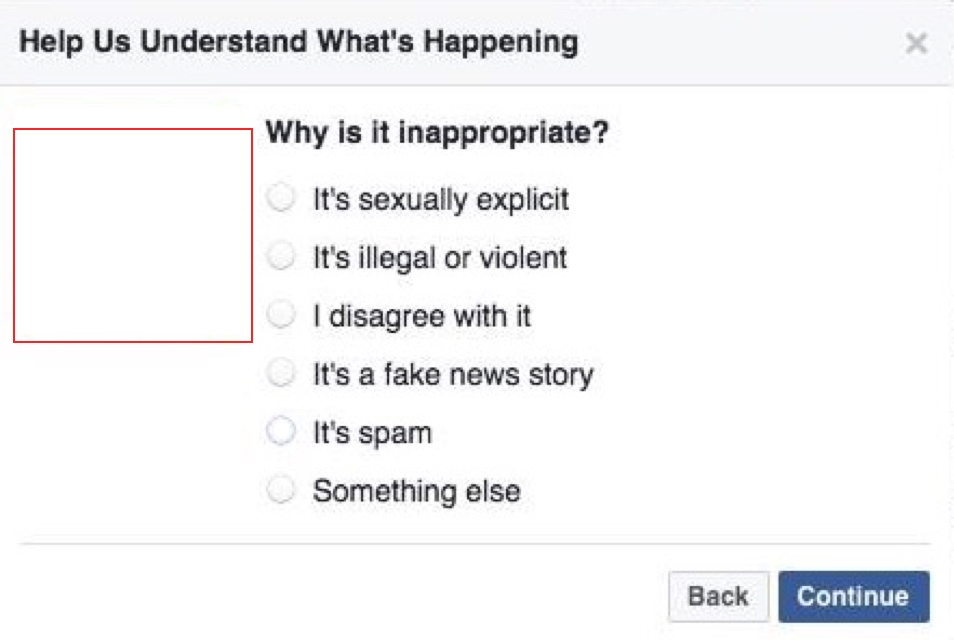
Task: Select the "I disagree with it" radio button
Action: pyautogui.click(x=281, y=315)
